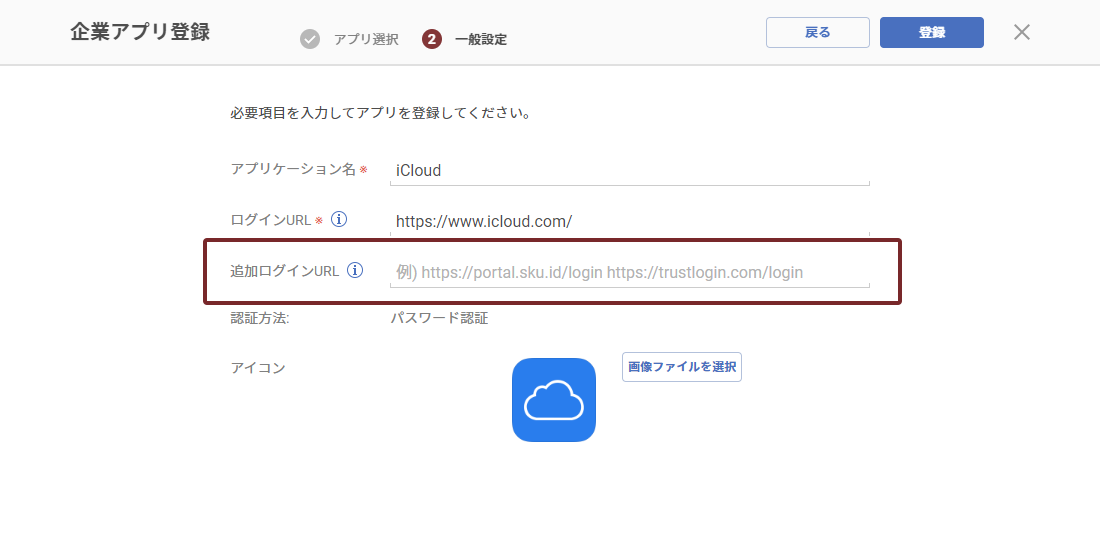Click the 画像ファイルを選択 button
The height and width of the screenshot is (548, 1100).
(682, 367)
